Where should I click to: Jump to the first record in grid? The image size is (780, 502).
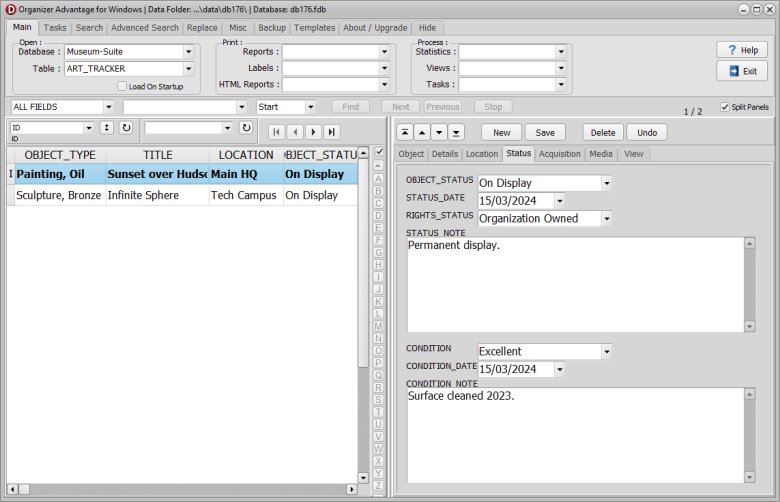[277, 132]
